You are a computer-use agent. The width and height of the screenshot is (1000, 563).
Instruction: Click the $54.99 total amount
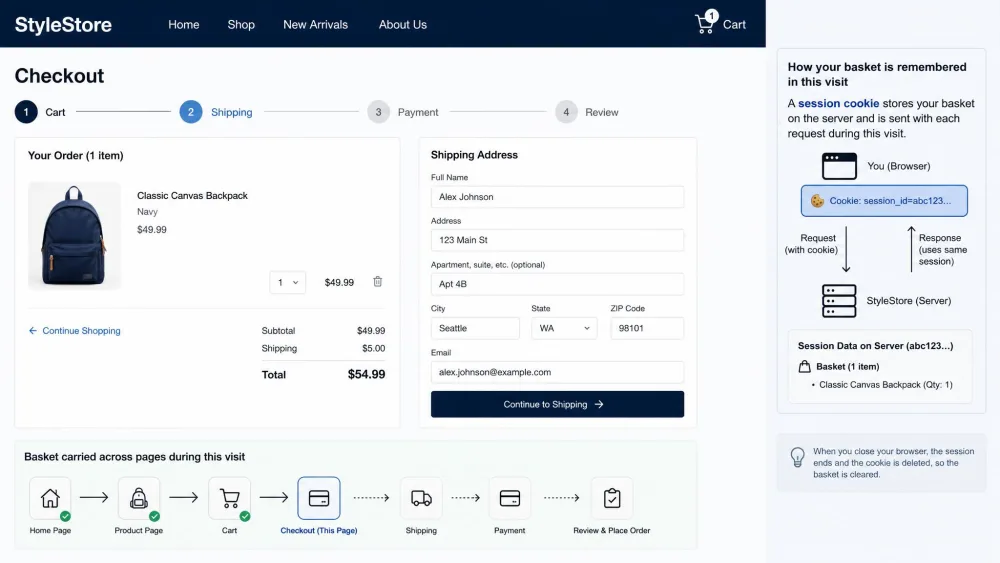[366, 374]
